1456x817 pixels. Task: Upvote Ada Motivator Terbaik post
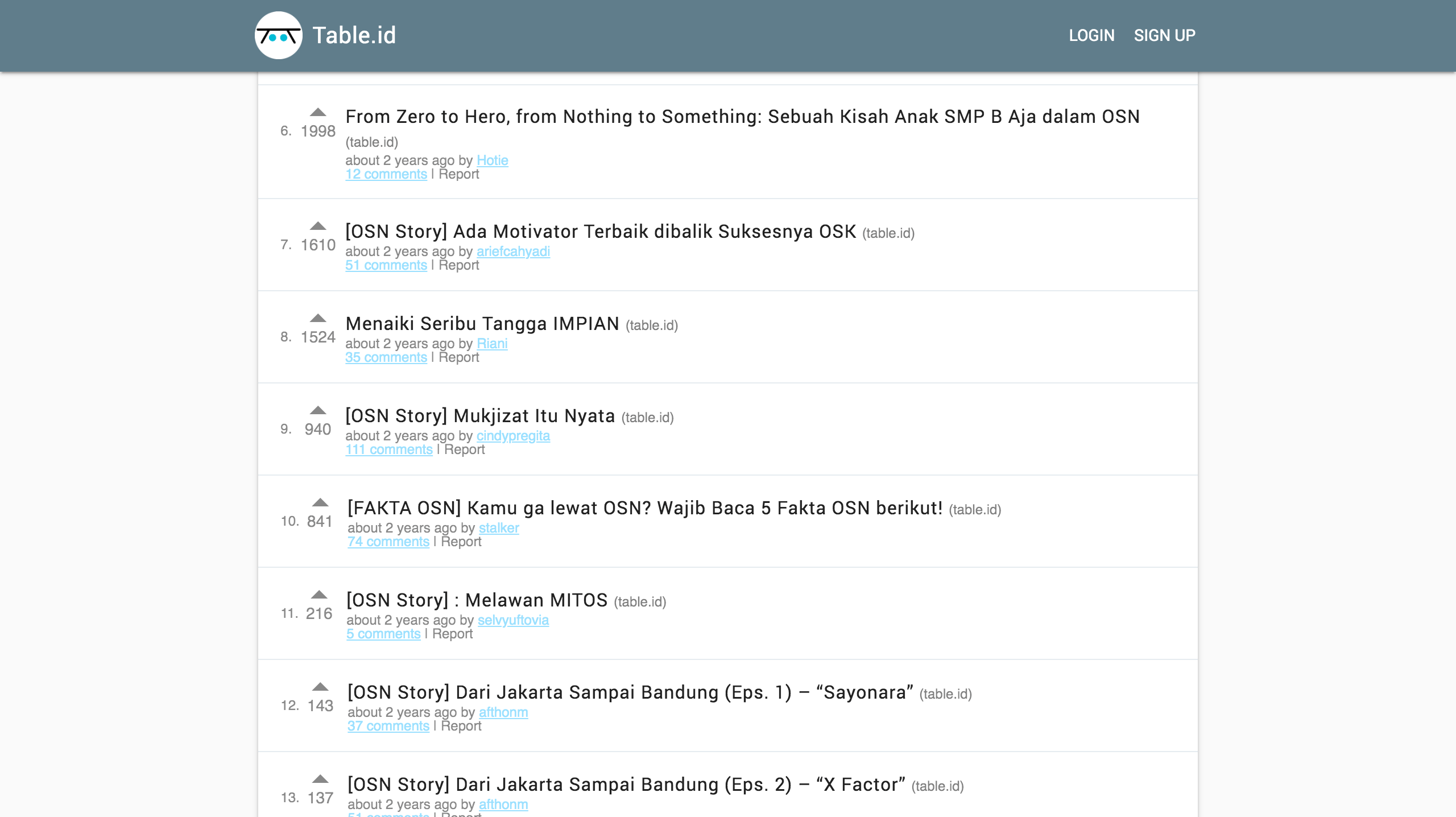(318, 226)
